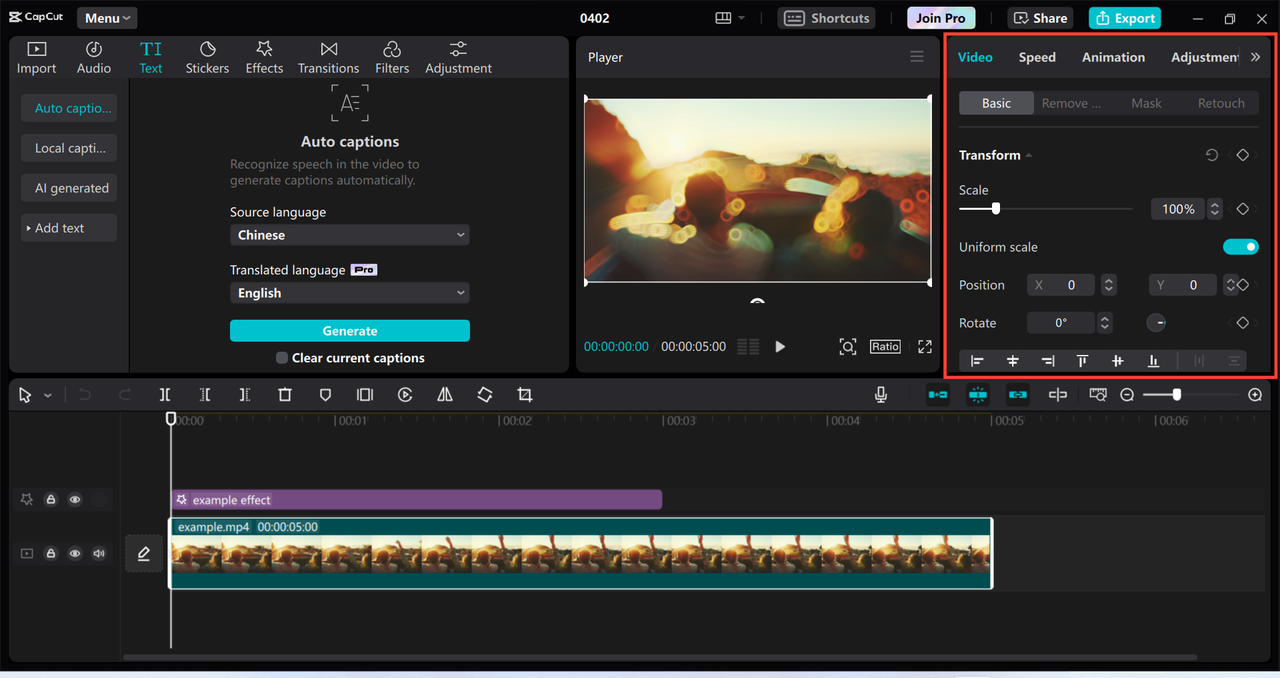Viewport: 1280px width, 678px height.
Task: Open the Animation tab in inspector
Action: [1113, 57]
